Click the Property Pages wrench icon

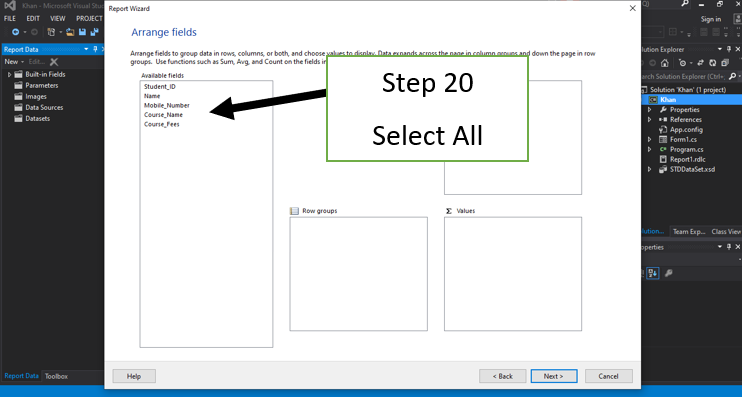point(669,273)
